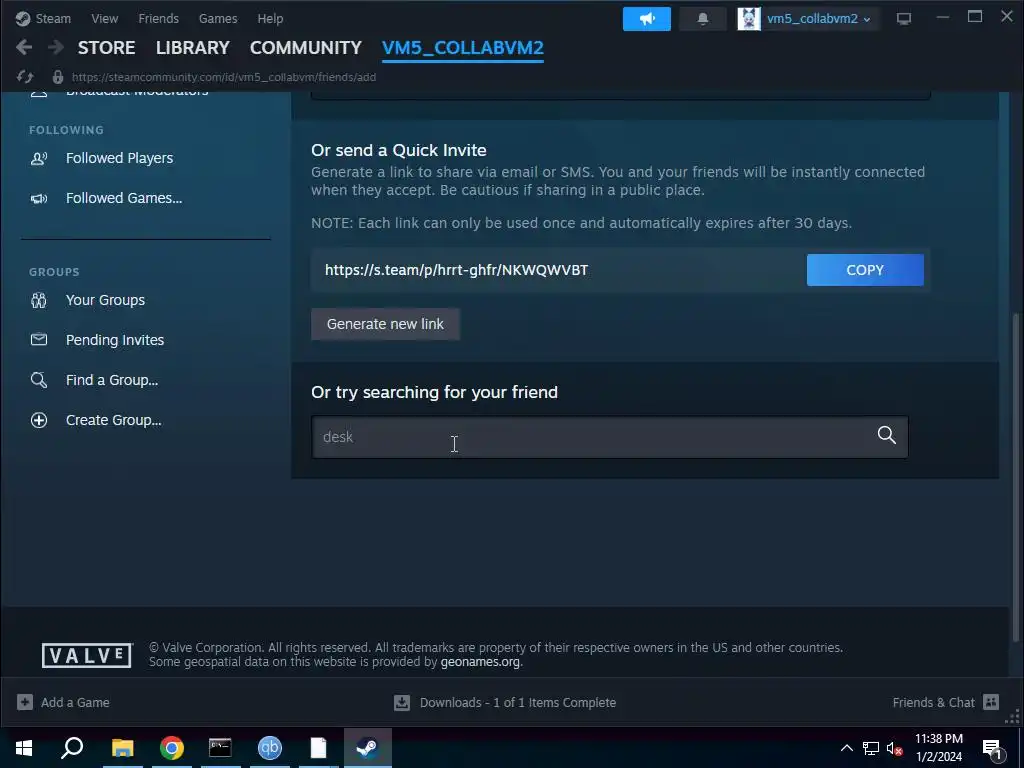Image resolution: width=1024 pixels, height=768 pixels.
Task: Click the padlock security icon
Action: 57,77
